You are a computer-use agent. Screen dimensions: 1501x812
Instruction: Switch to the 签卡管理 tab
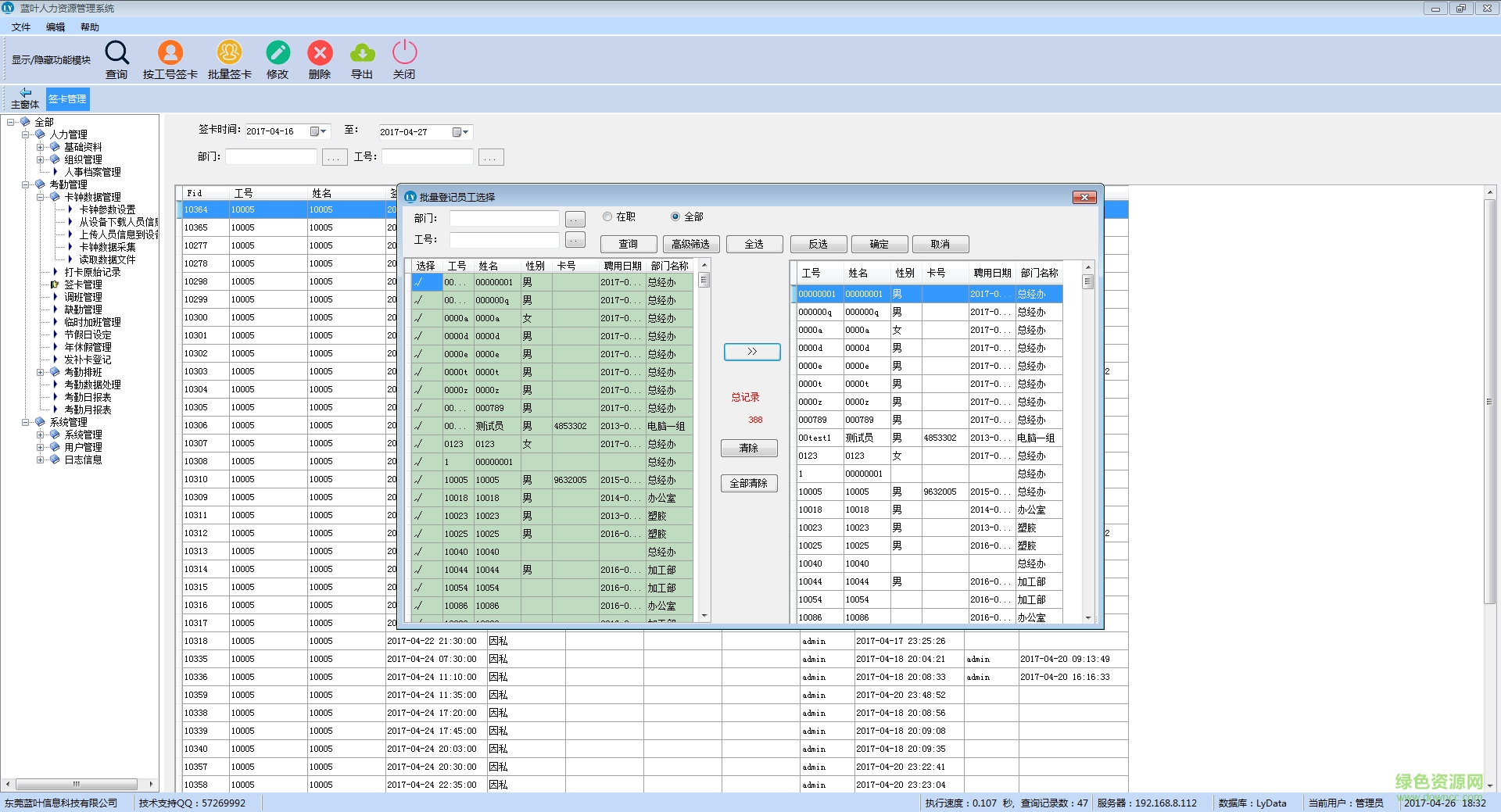[x=67, y=98]
